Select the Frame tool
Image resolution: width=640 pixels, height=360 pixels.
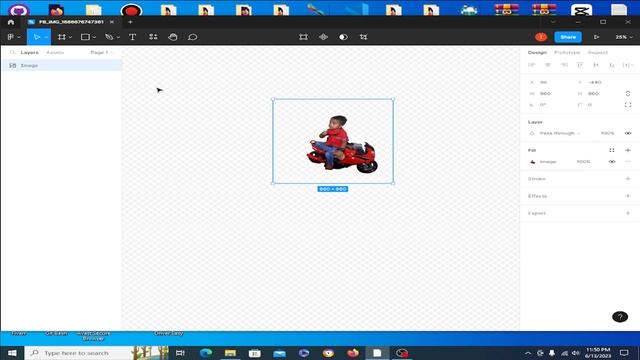point(62,37)
